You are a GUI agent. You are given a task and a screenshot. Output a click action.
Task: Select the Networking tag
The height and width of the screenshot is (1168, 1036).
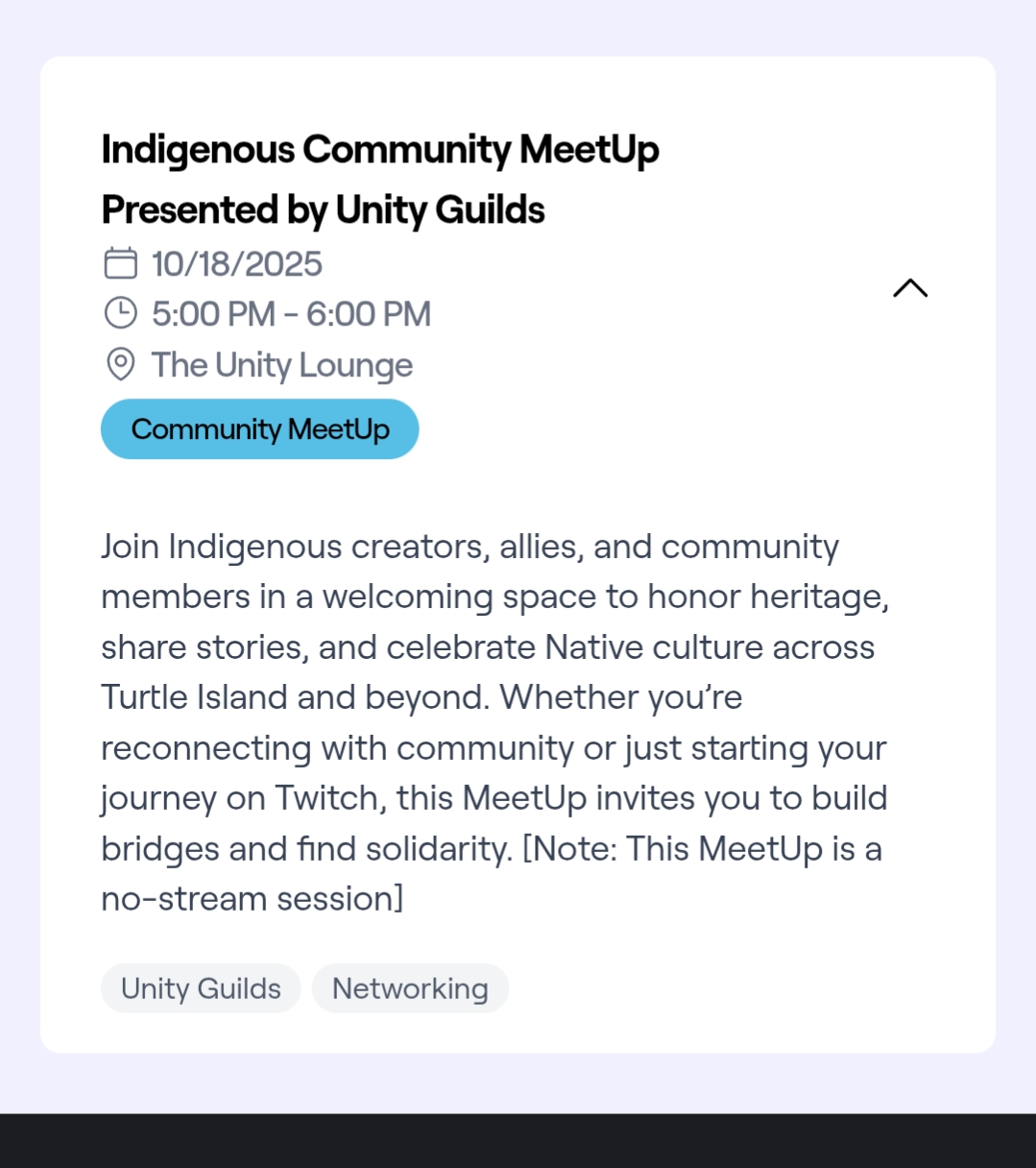[x=410, y=988]
